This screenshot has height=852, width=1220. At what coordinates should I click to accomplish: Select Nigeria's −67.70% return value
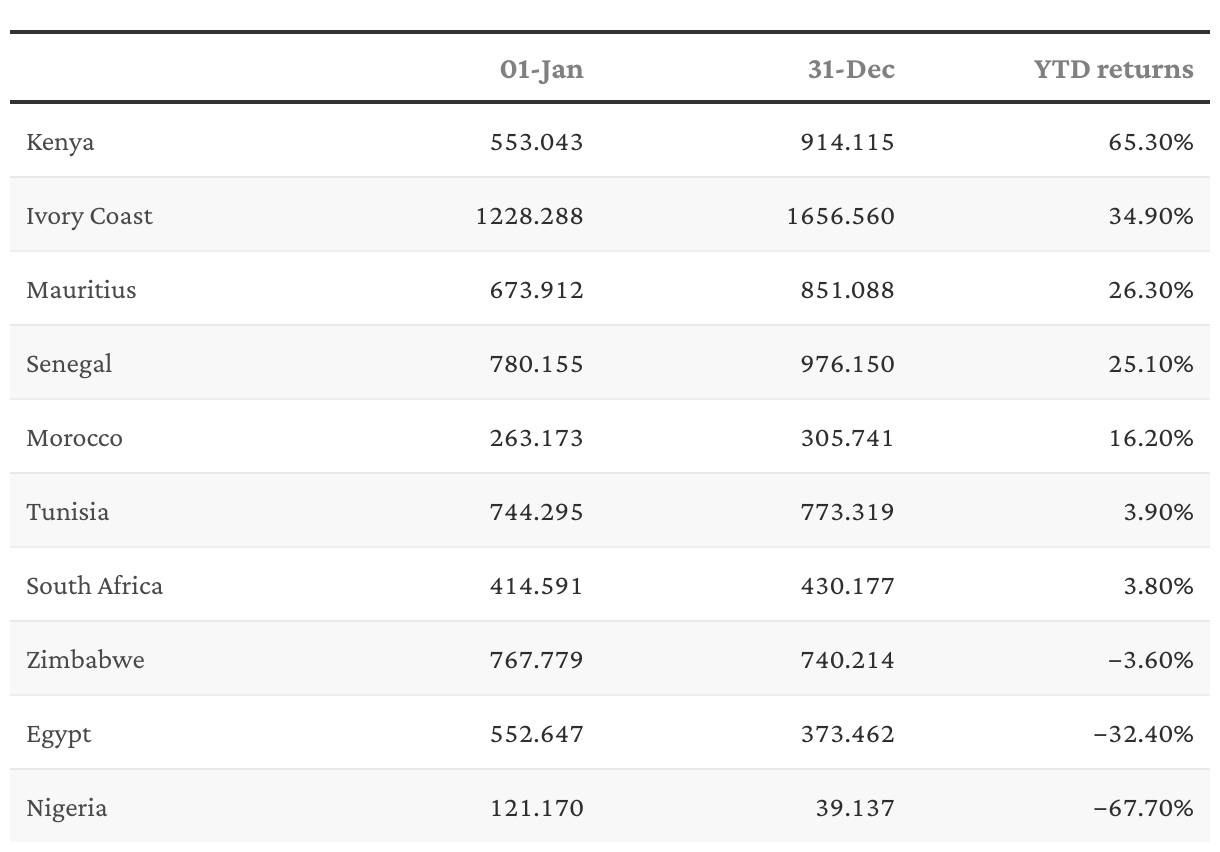click(1143, 808)
